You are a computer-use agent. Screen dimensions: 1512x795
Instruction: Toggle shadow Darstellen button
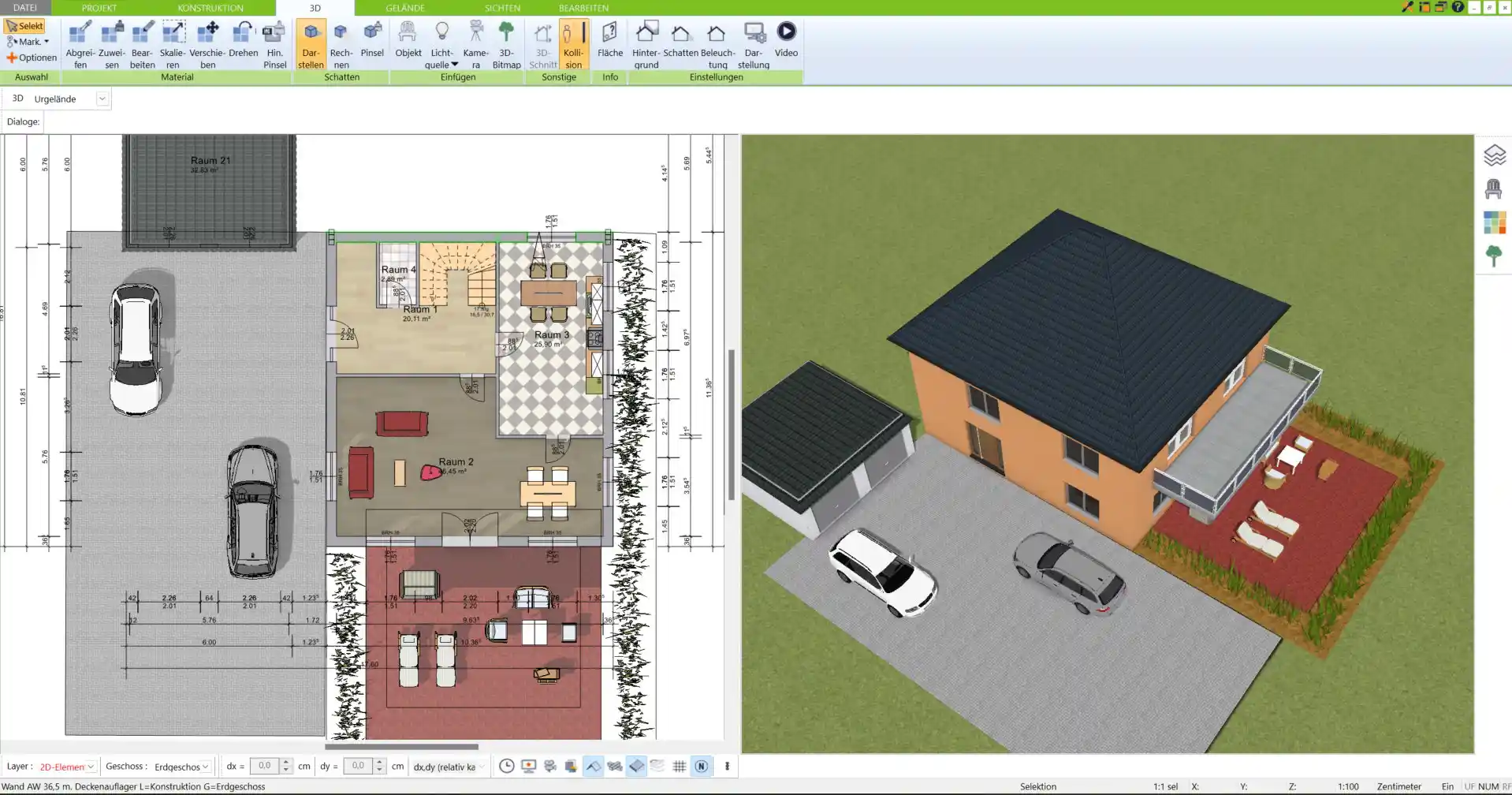311,45
